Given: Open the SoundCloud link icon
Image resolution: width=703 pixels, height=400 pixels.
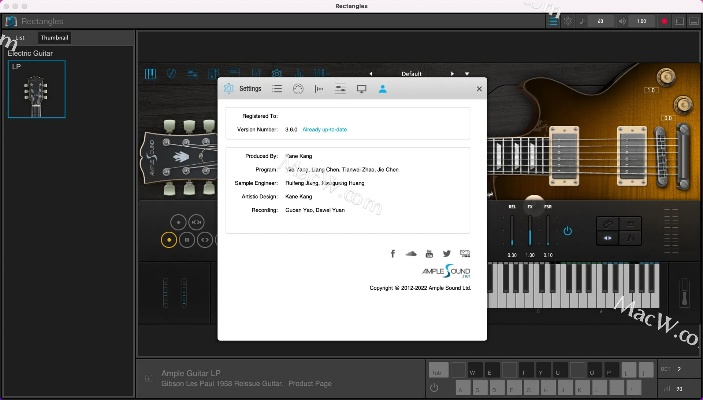Looking at the screenshot, I should coord(410,254).
